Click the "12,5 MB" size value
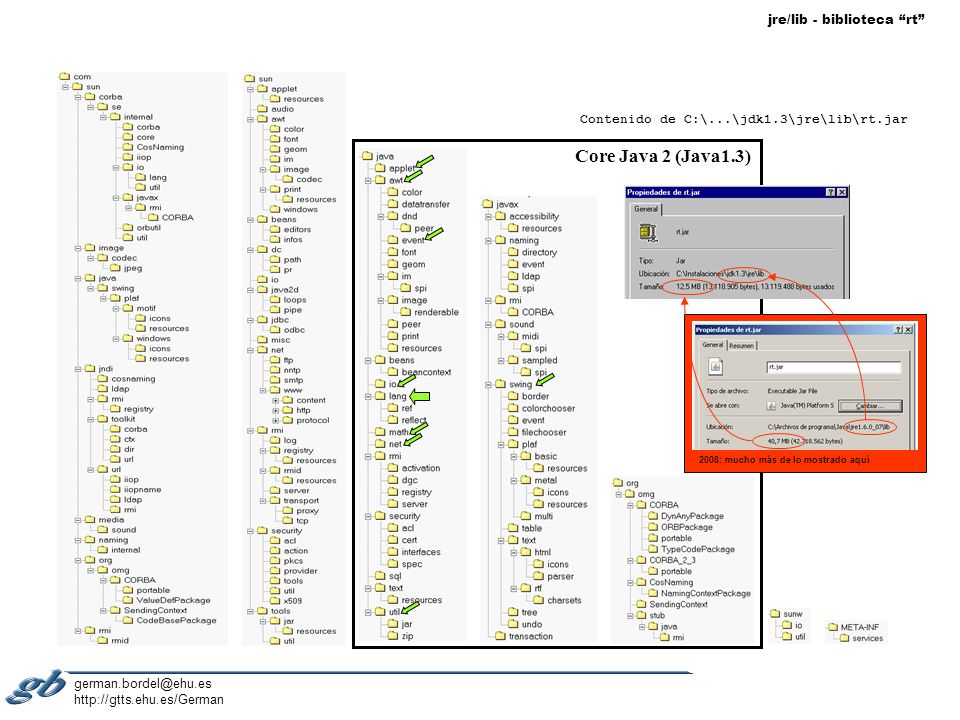Image resolution: width=960 pixels, height=720 pixels. pyautogui.click(x=688, y=287)
